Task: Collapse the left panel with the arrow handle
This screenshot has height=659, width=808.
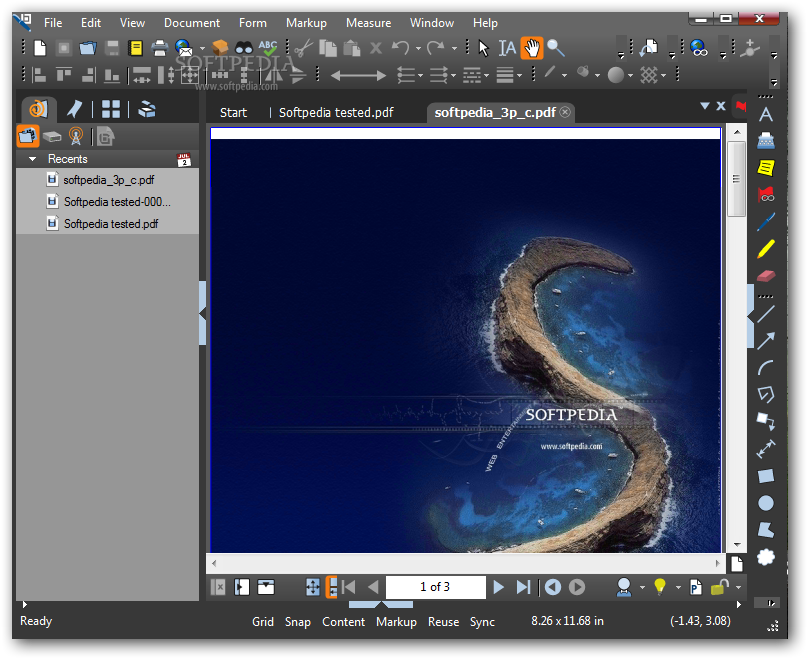Action: [x=203, y=313]
